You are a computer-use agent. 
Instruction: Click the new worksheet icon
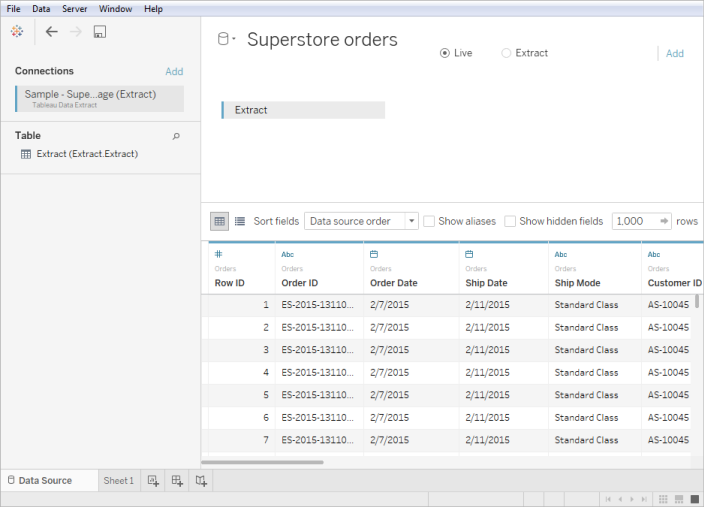153,481
